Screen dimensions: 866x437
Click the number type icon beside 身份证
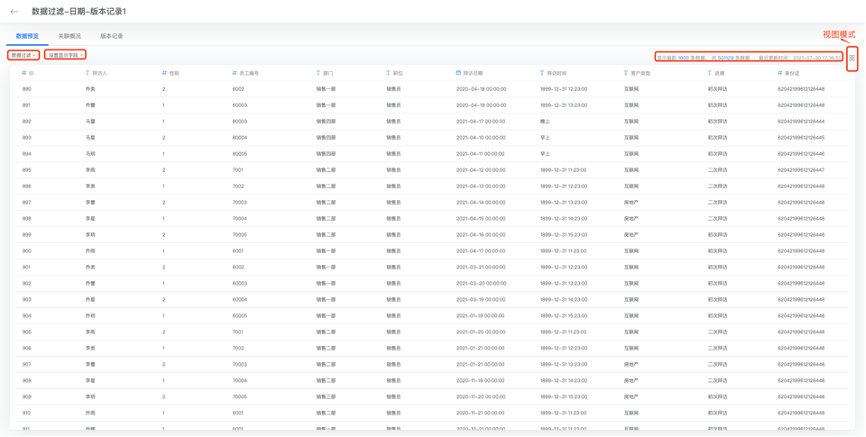pos(780,73)
